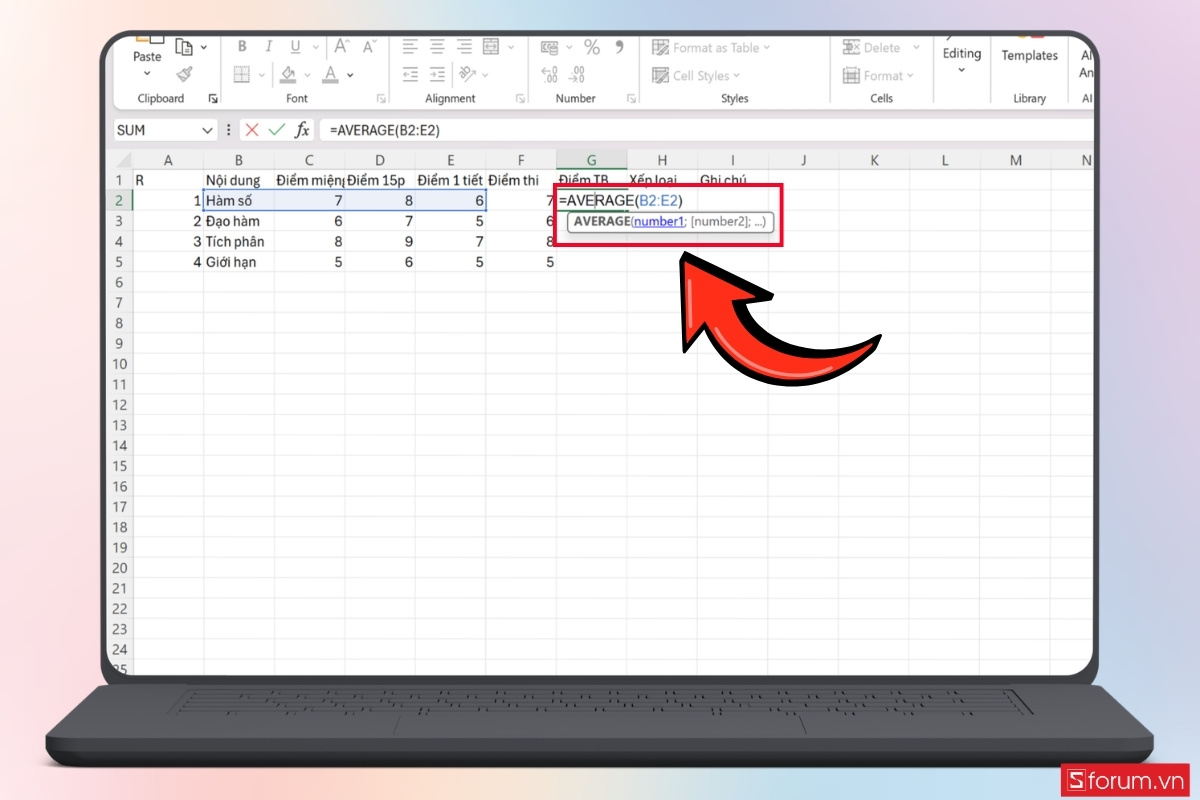
Task: Select row 10 header
Action: [120, 364]
